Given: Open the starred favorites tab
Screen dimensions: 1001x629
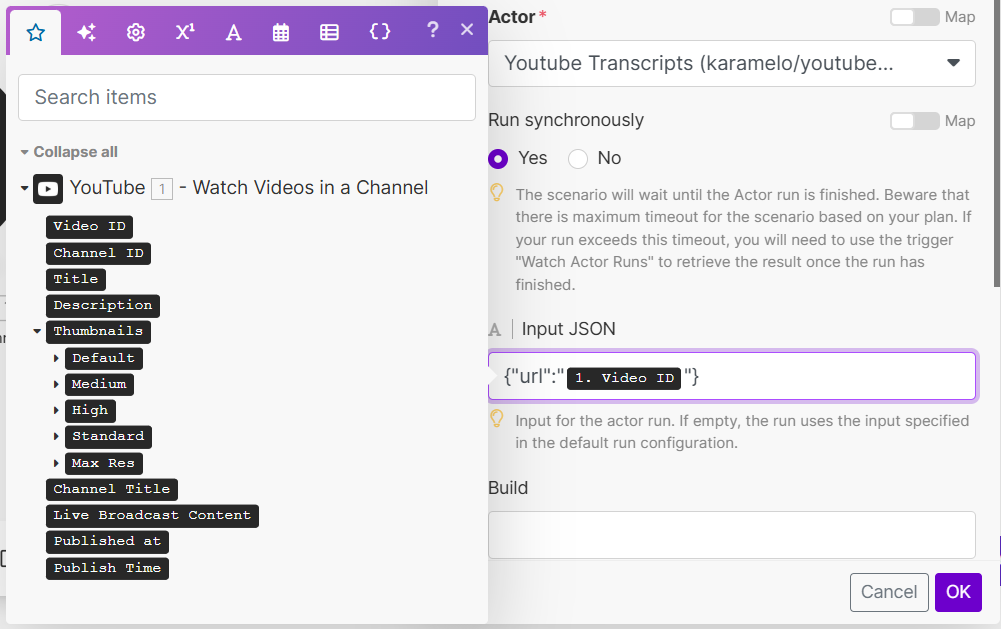Looking at the screenshot, I should [x=36, y=32].
